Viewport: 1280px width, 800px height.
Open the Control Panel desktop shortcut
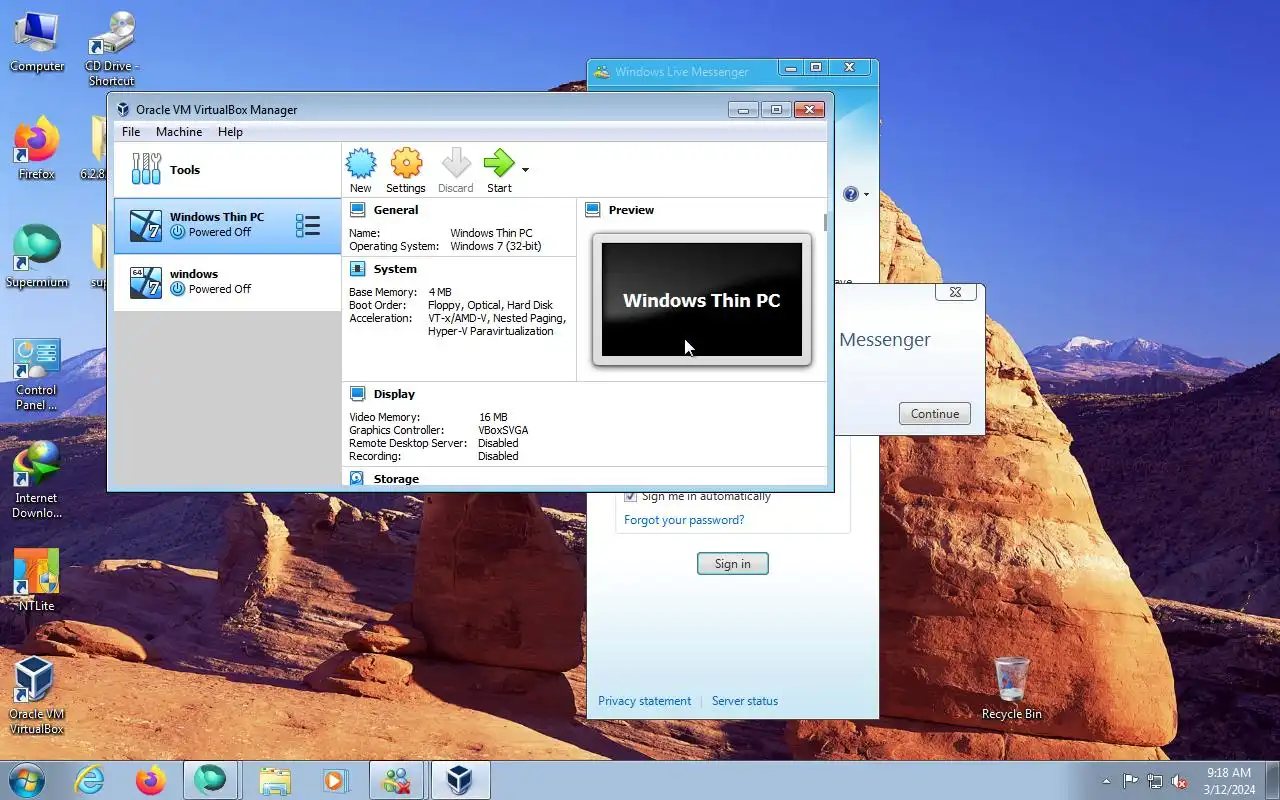point(37,374)
